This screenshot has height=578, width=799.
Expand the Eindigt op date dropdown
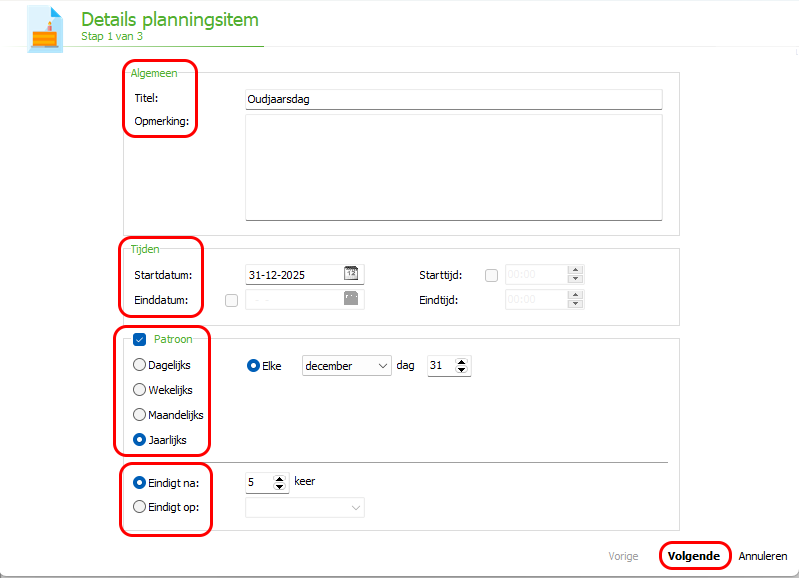(305, 508)
